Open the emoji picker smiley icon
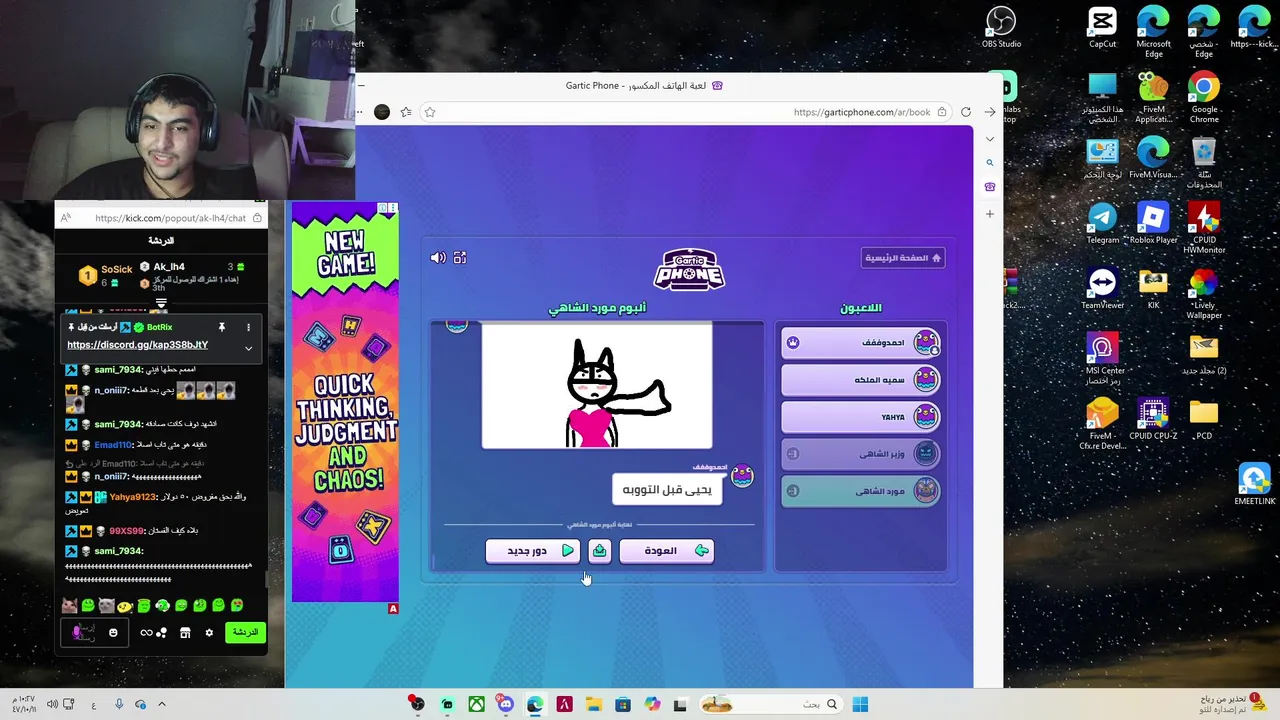 [113, 632]
